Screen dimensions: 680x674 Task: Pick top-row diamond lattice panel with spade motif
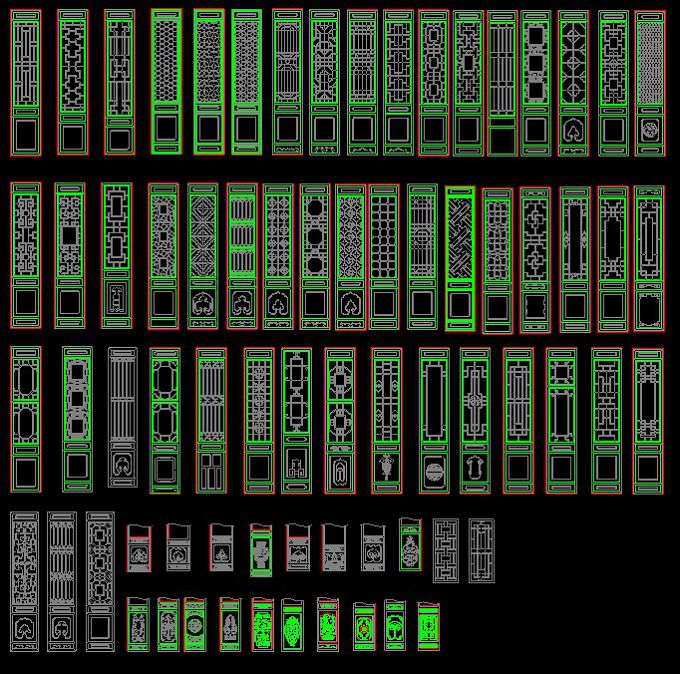click(x=574, y=82)
